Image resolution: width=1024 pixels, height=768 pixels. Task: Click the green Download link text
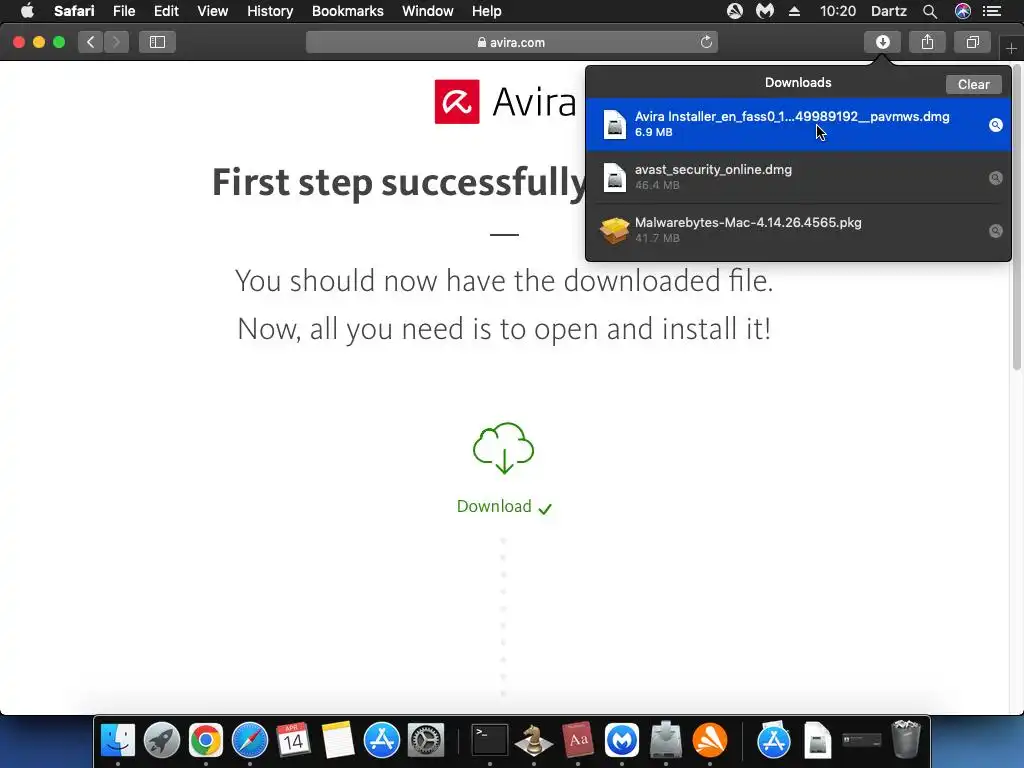494,506
